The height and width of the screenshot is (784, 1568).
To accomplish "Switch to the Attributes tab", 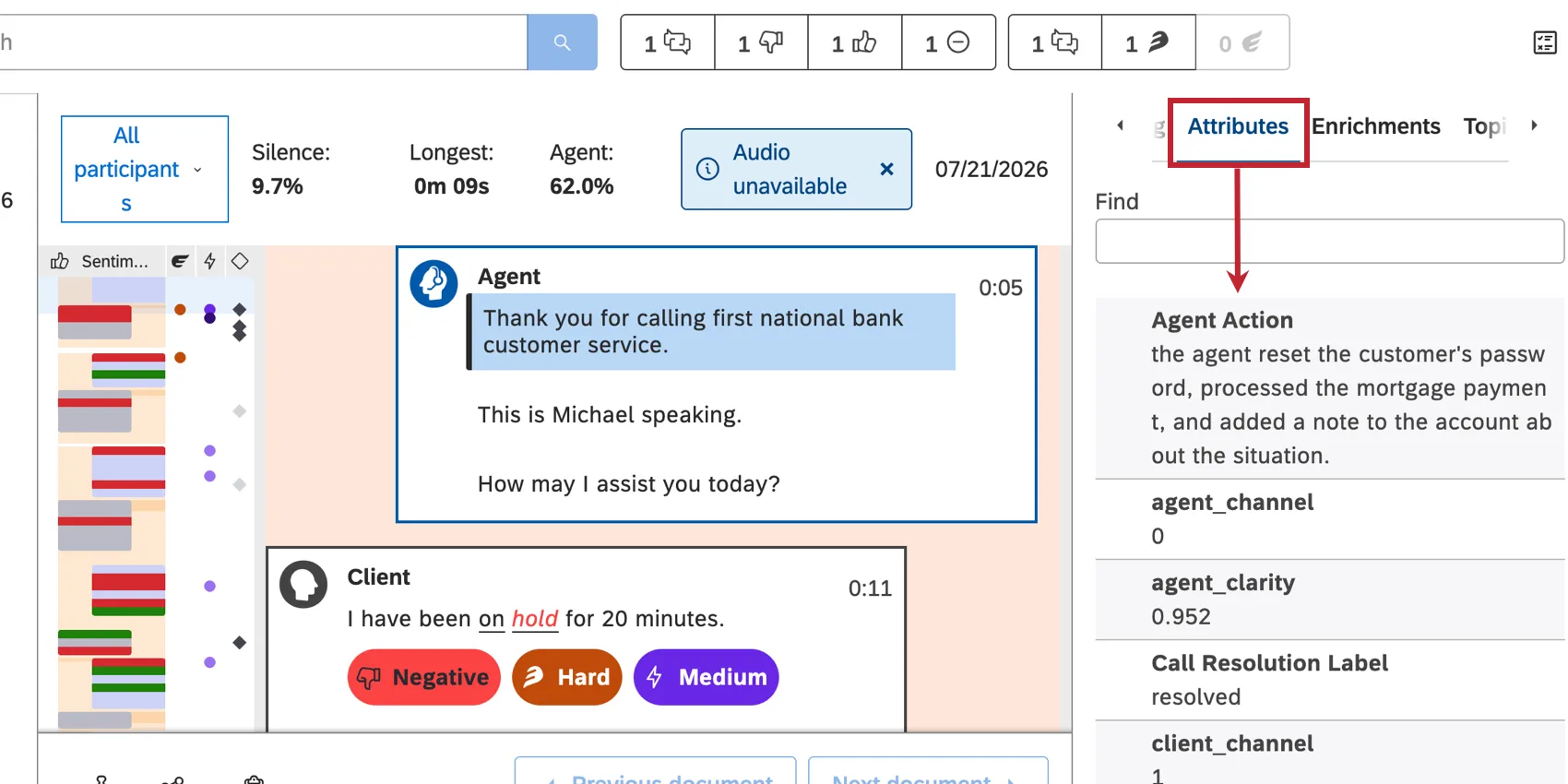I will click(x=1238, y=126).
